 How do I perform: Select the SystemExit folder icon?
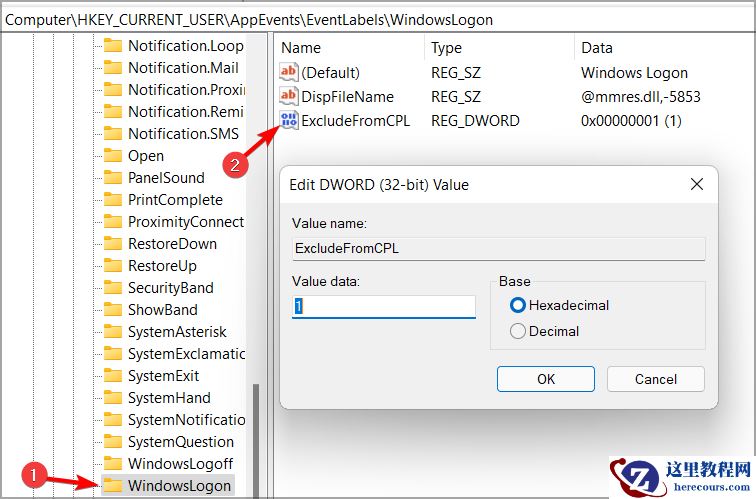pos(113,376)
